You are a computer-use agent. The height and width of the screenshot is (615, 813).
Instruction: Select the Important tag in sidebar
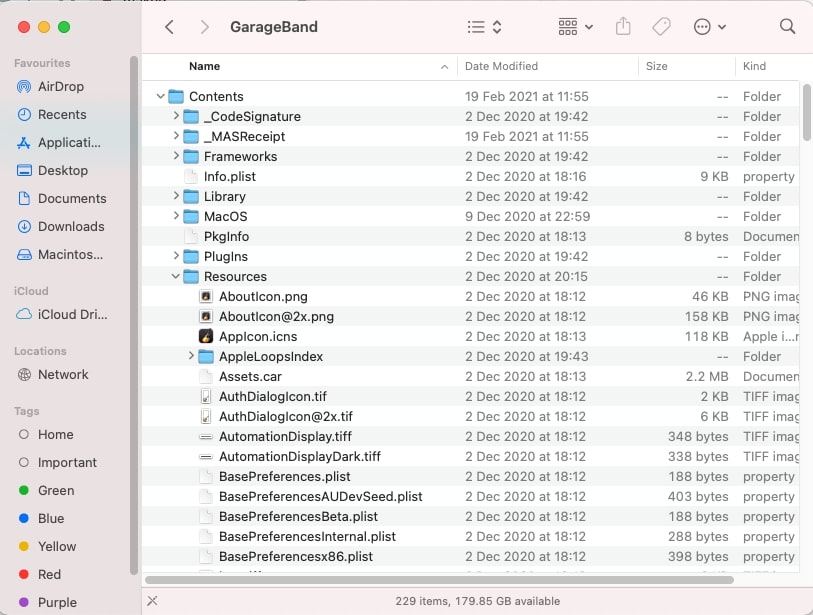point(57,463)
